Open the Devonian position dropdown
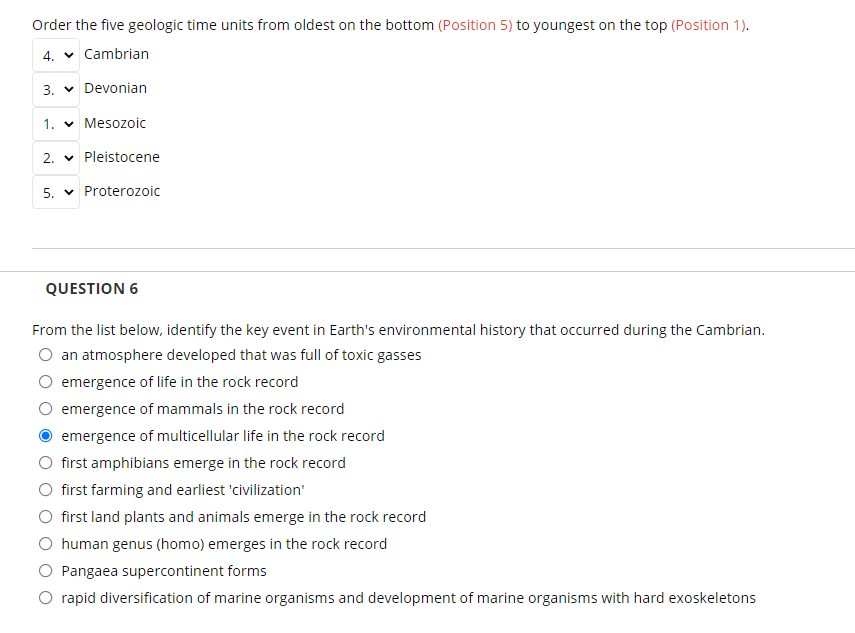 pyautogui.click(x=56, y=89)
